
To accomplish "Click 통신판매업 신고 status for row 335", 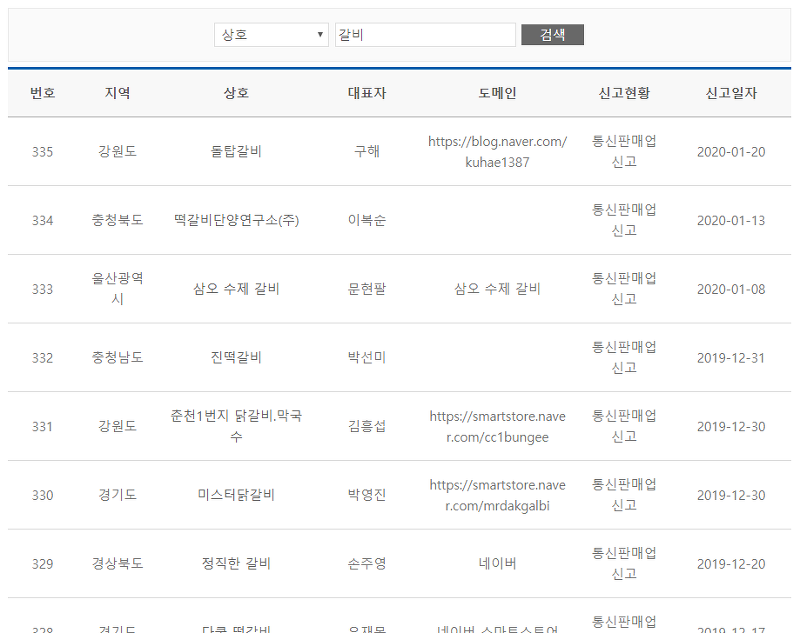I will (625, 152).
